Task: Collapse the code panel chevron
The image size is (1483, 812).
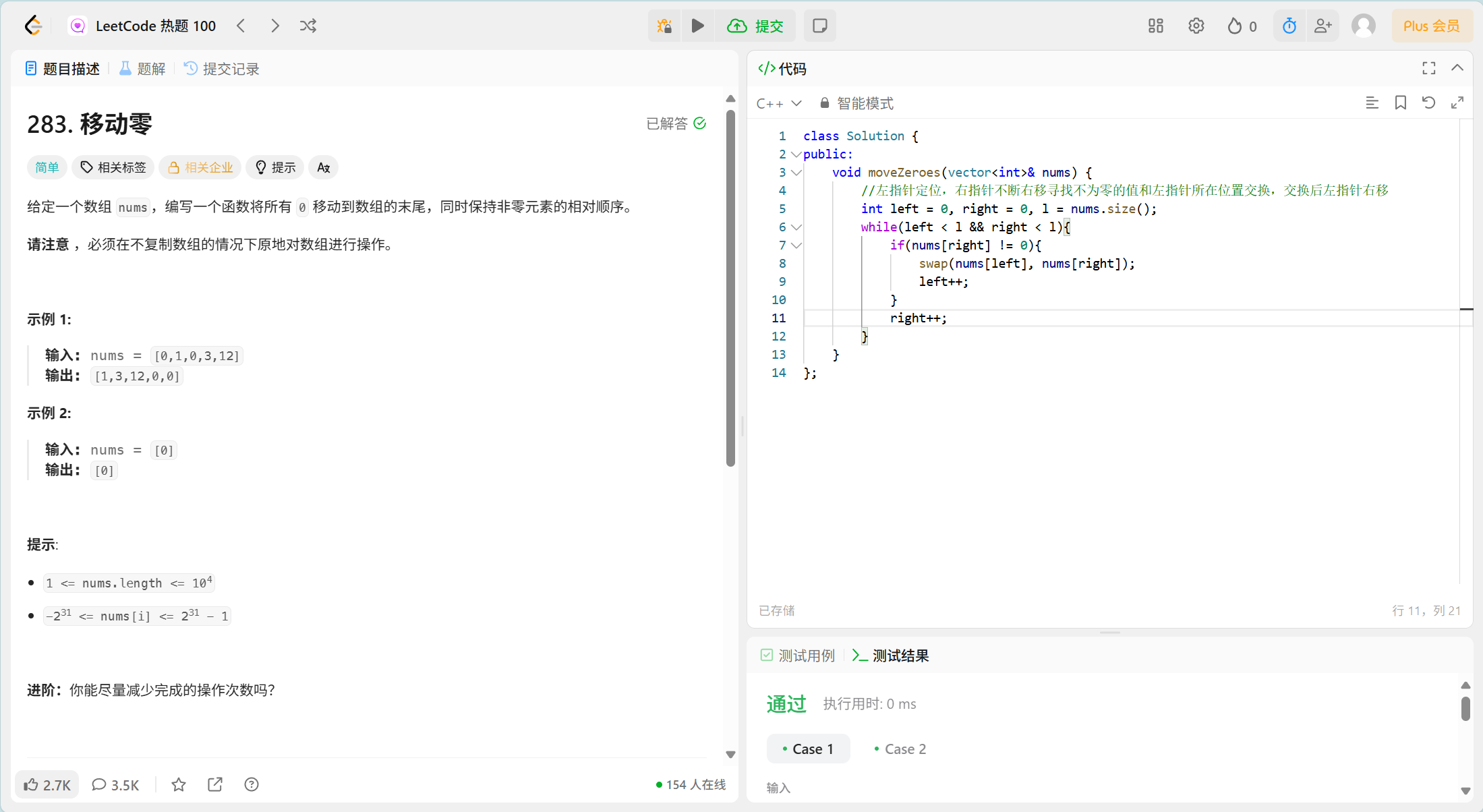Action: pyautogui.click(x=1457, y=68)
